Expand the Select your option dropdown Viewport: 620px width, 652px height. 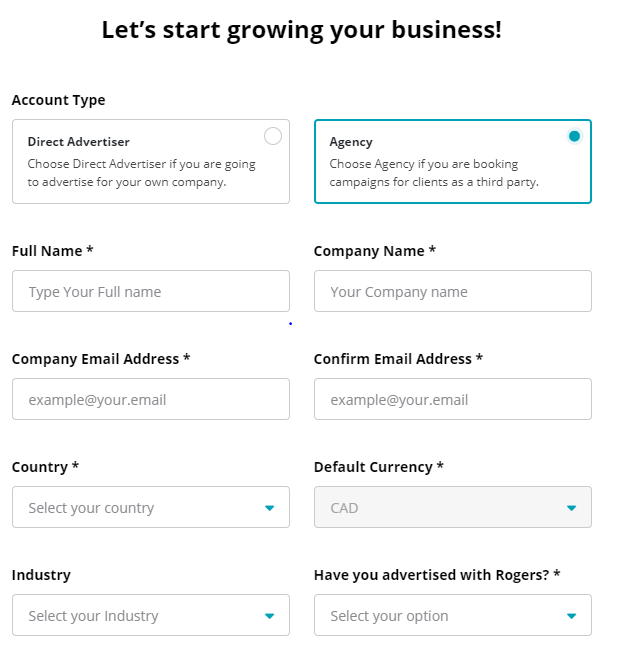tap(440, 615)
